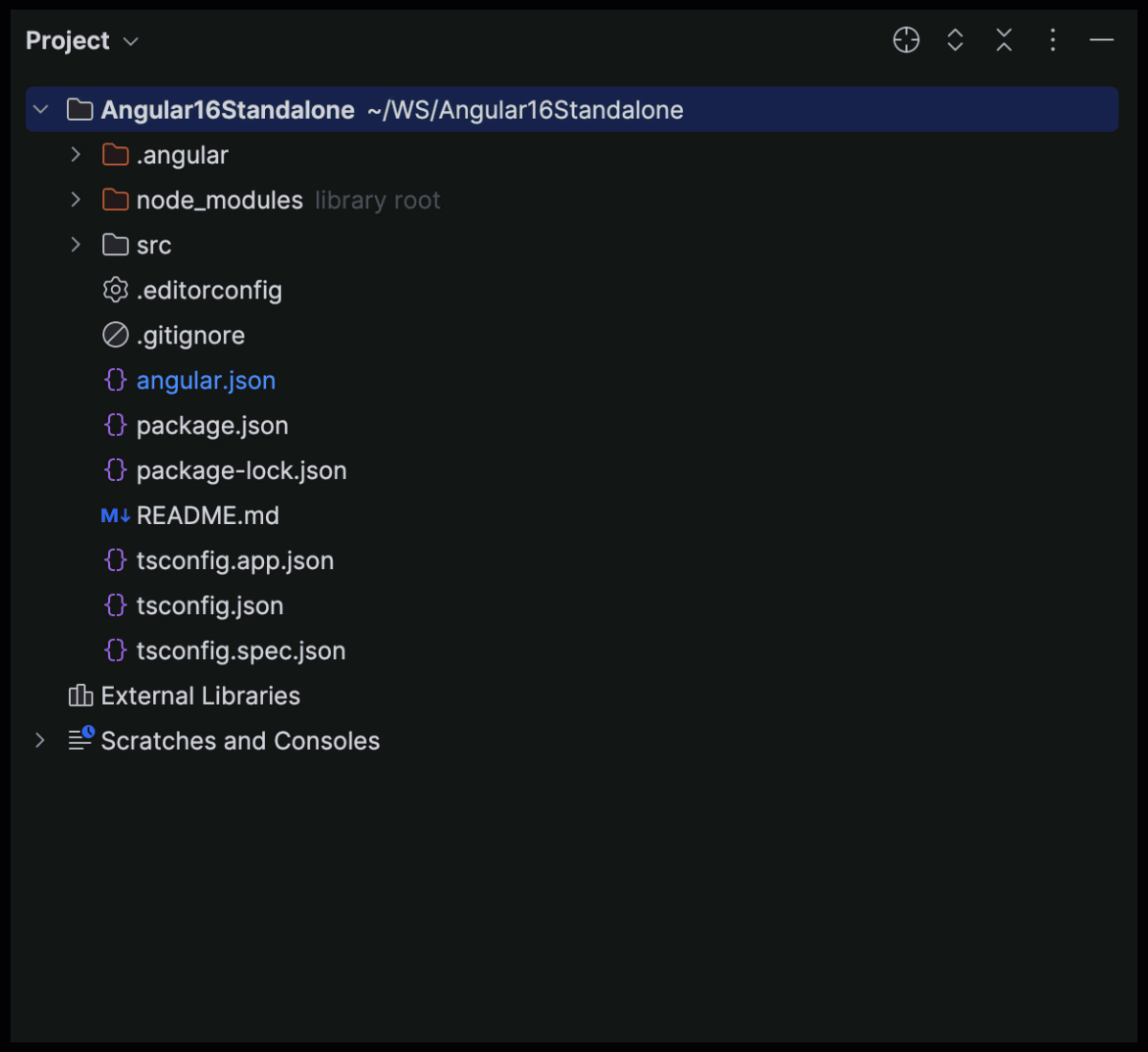Click the ignored-file icon beside .gitignore
The width and height of the screenshot is (1148, 1052).
coord(115,335)
